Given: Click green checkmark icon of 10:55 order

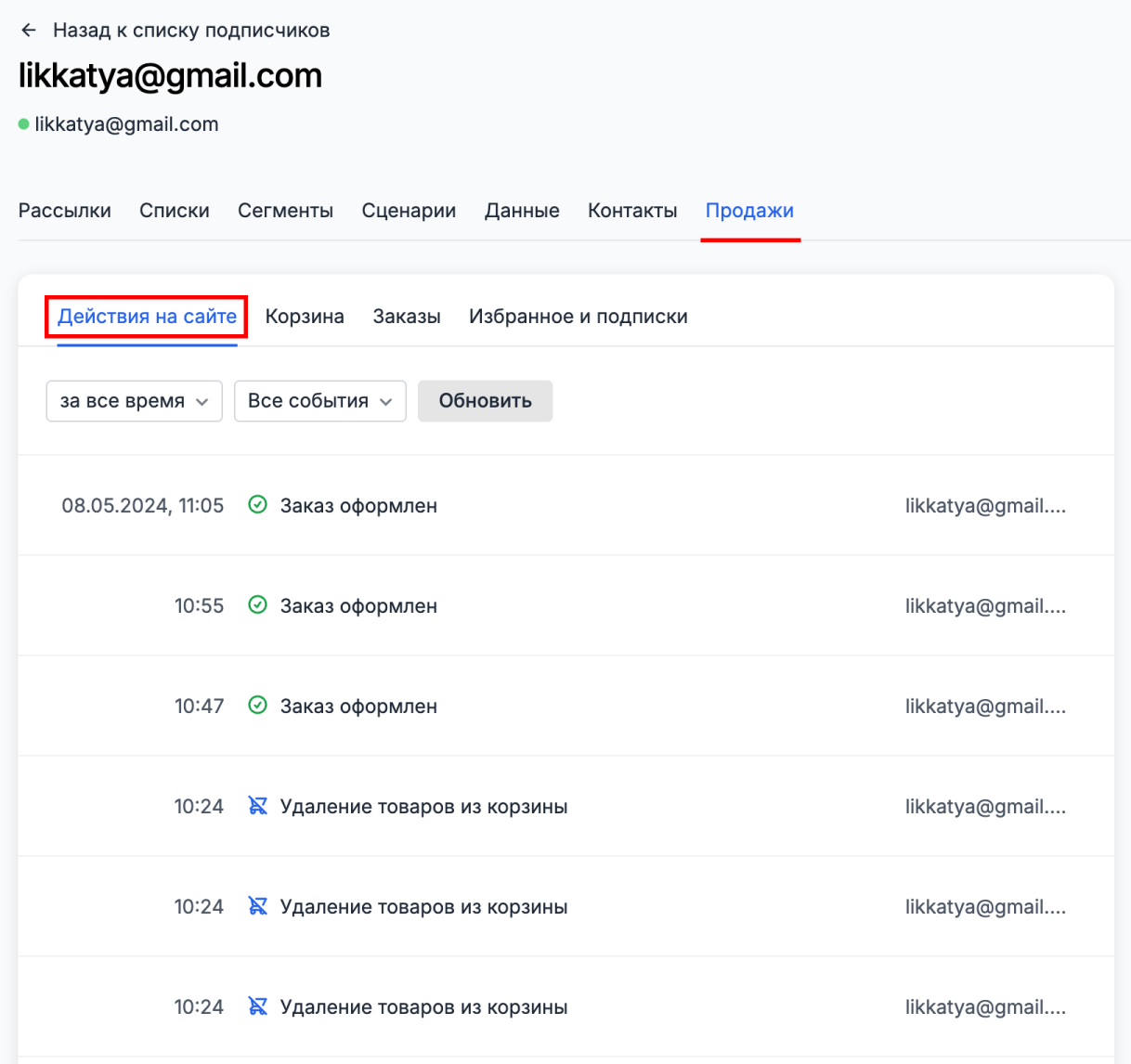Looking at the screenshot, I should [x=258, y=605].
